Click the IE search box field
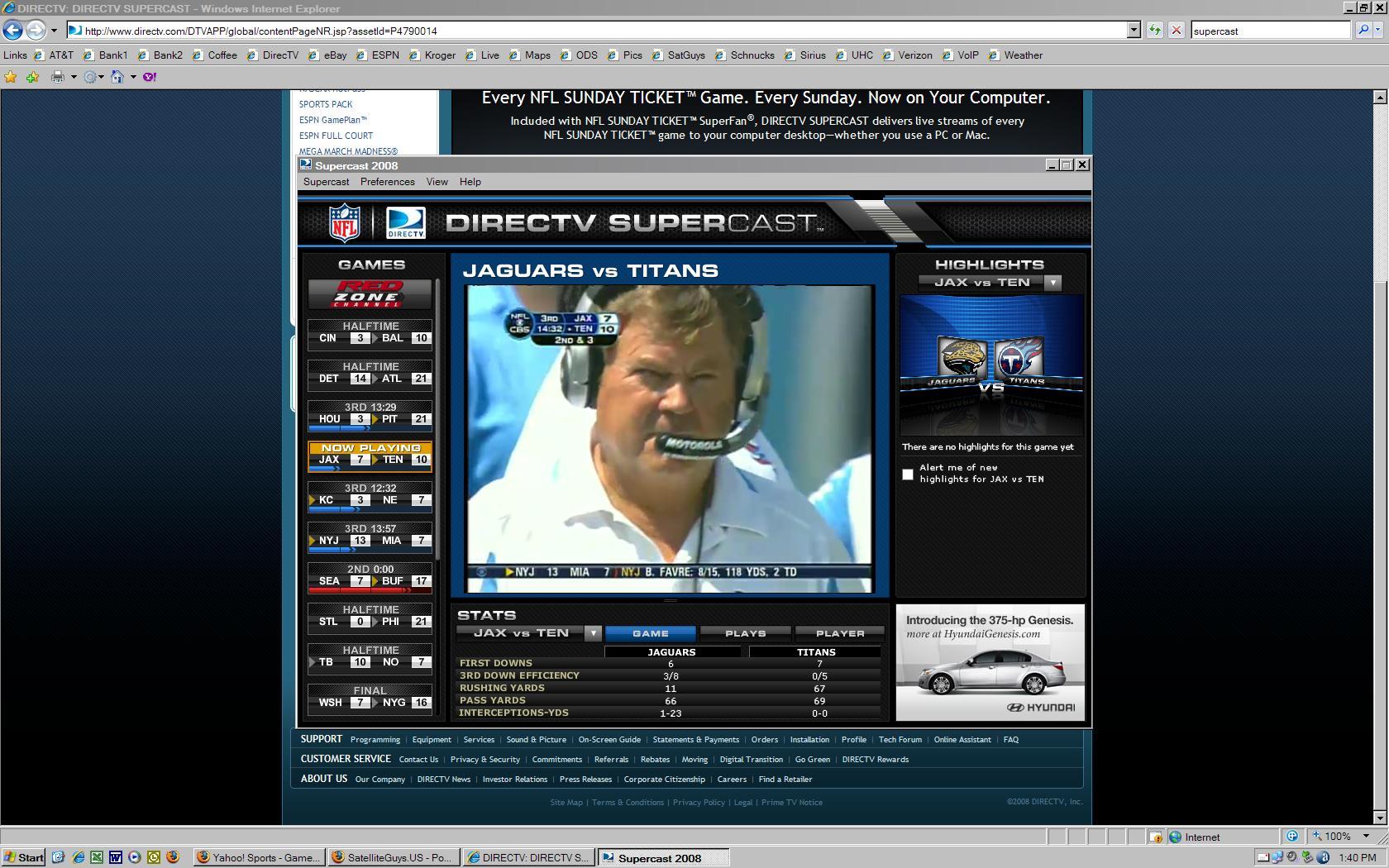Viewport: 1389px width, 868px height. [1271, 31]
